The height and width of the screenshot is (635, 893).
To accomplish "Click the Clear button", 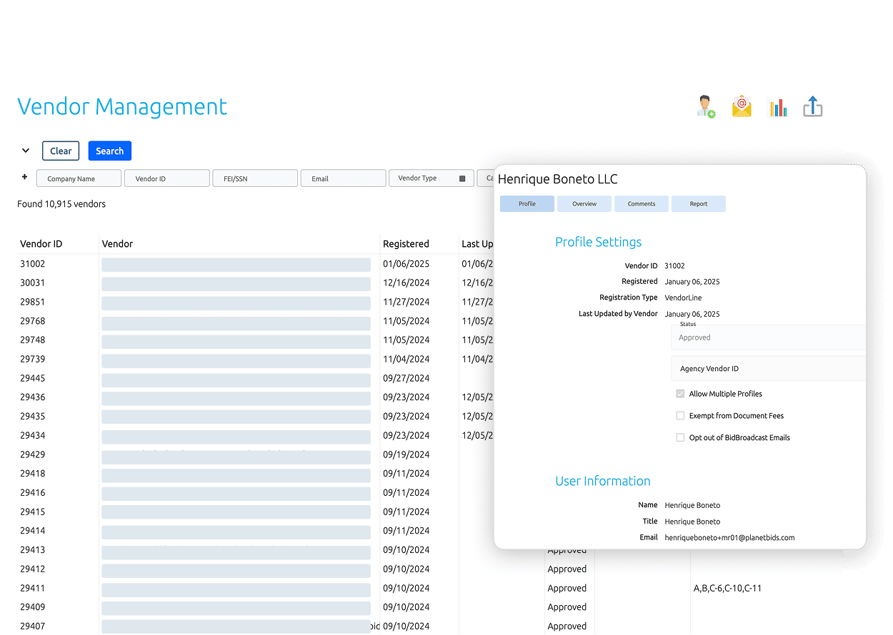I will click(x=61, y=151).
